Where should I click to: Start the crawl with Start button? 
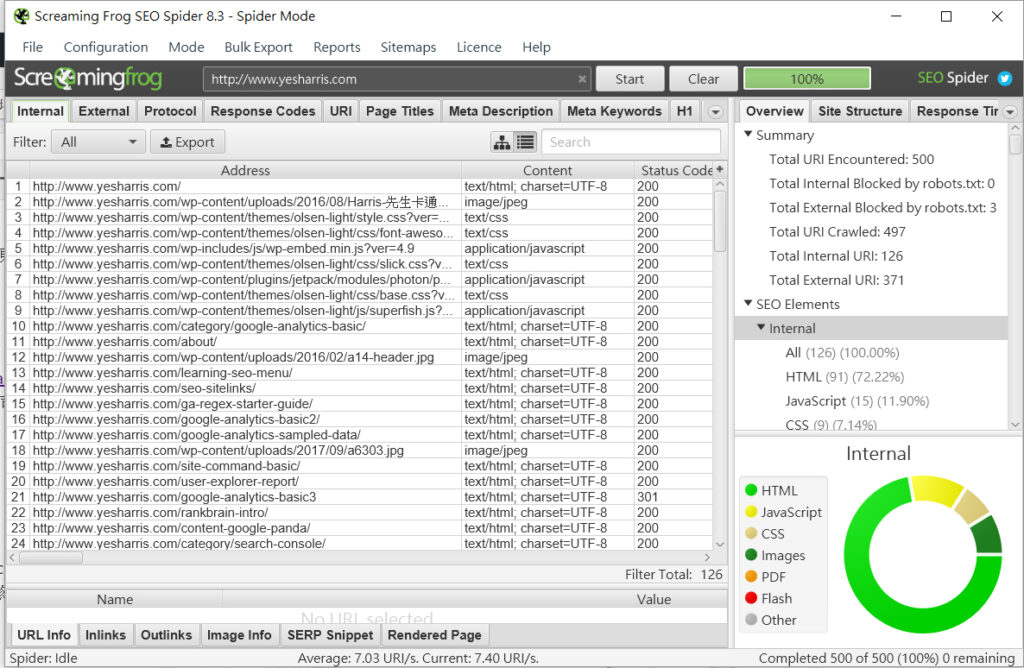[x=630, y=79]
